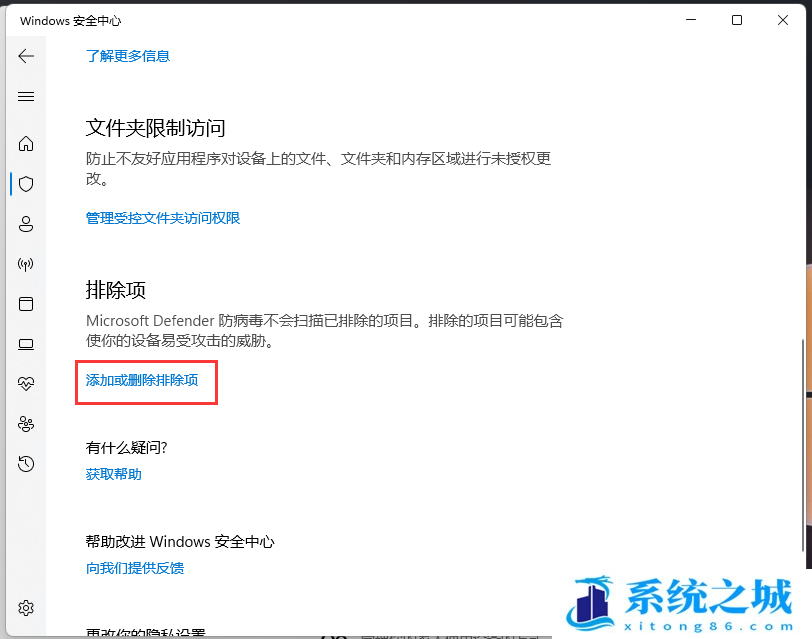Click the 文件夹限制访问 heading
812x639 pixels.
click(155, 128)
